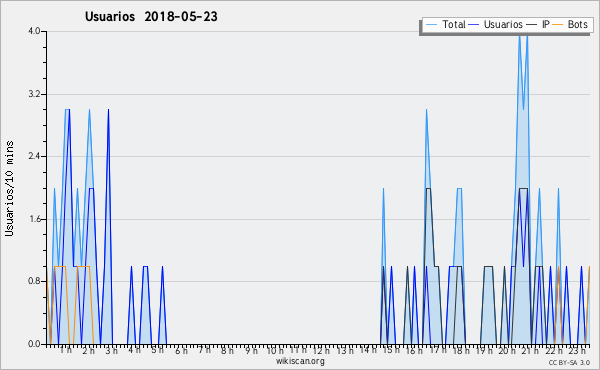Click the y-axis label 'Usuarios/10 mins'
Image resolution: width=600 pixels, height=370 pixels.
coord(9,188)
